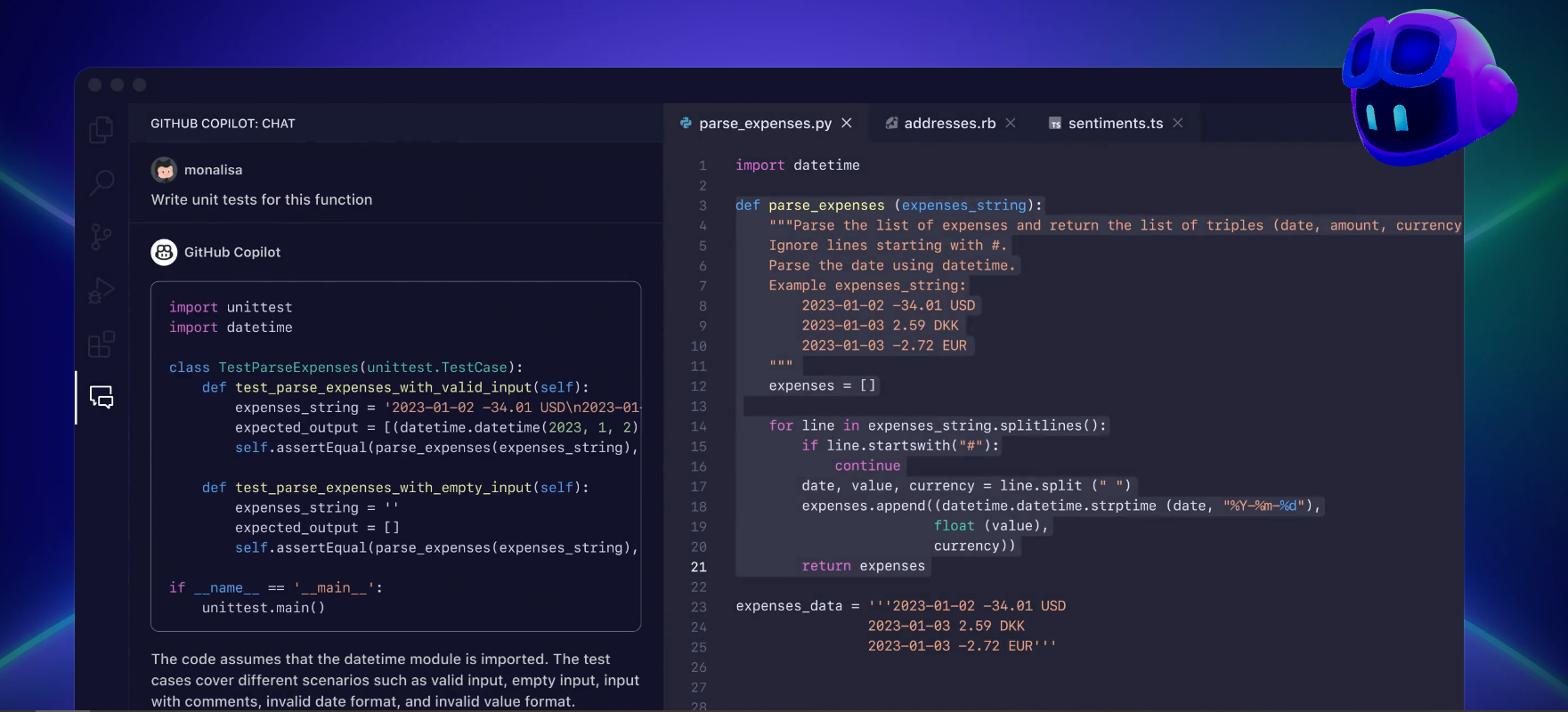Open the Explorer files icon in sidebar
The image size is (1568, 712).
[102, 130]
